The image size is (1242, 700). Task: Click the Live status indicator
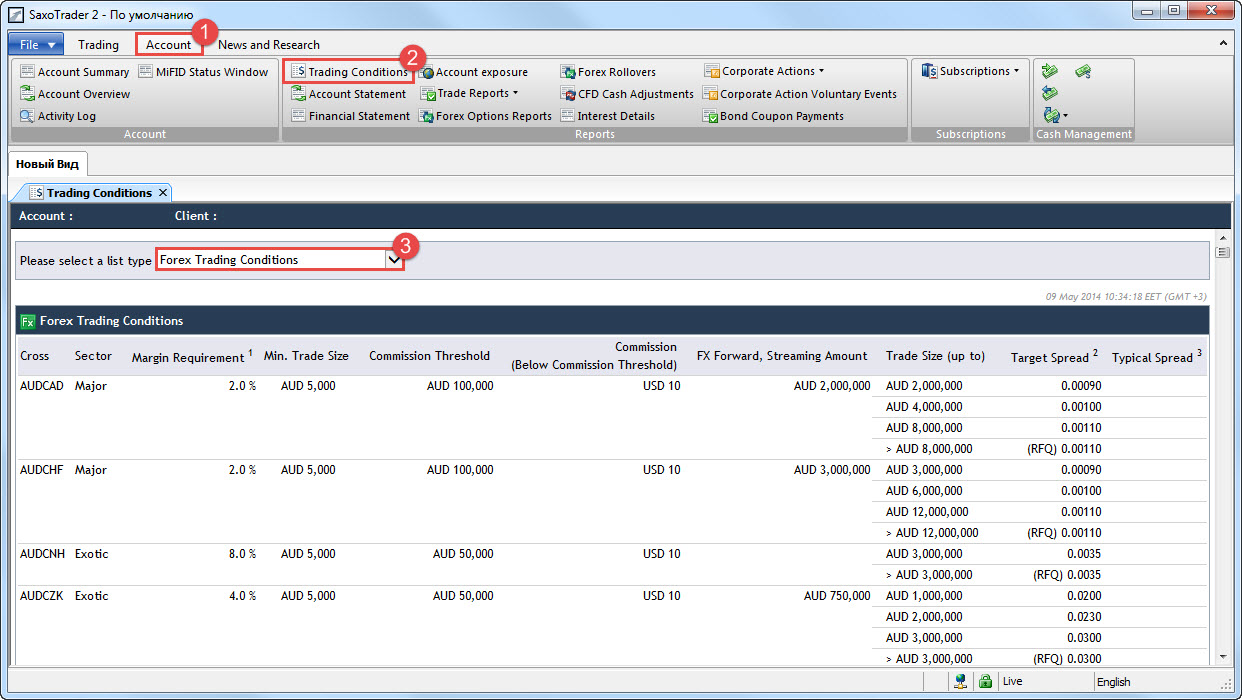(x=1012, y=682)
